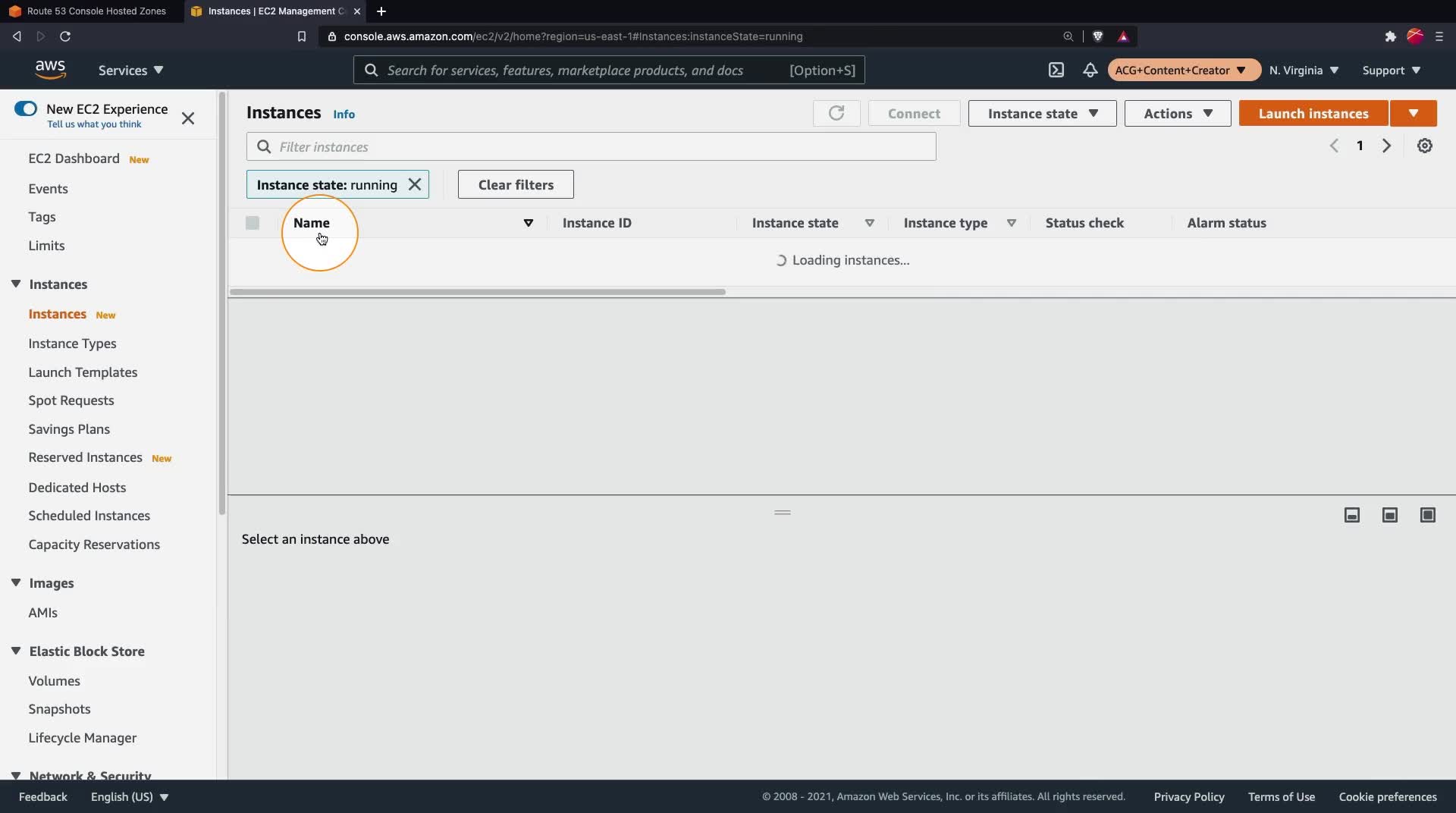
Task: Open the Services dropdown menu
Action: pyautogui.click(x=130, y=70)
